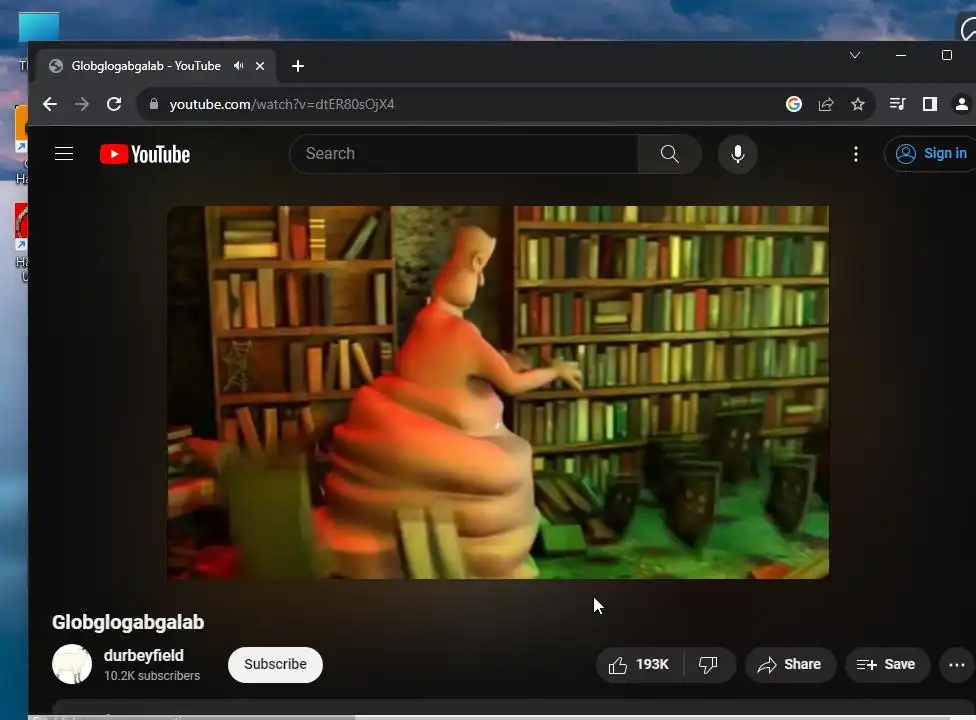Sign in to YouTube
Image resolution: width=976 pixels, height=720 pixels.
(x=931, y=154)
